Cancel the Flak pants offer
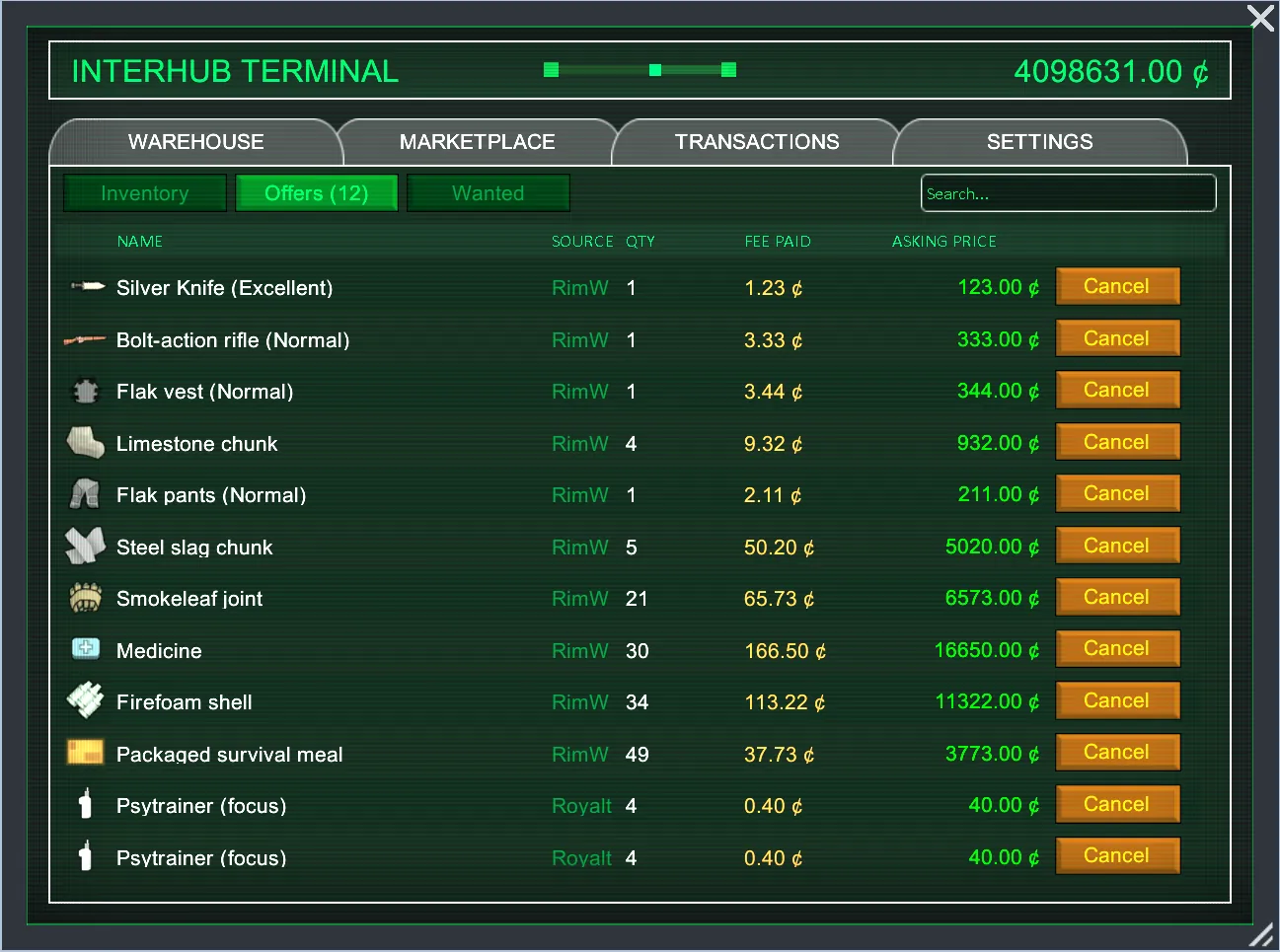 click(1116, 494)
